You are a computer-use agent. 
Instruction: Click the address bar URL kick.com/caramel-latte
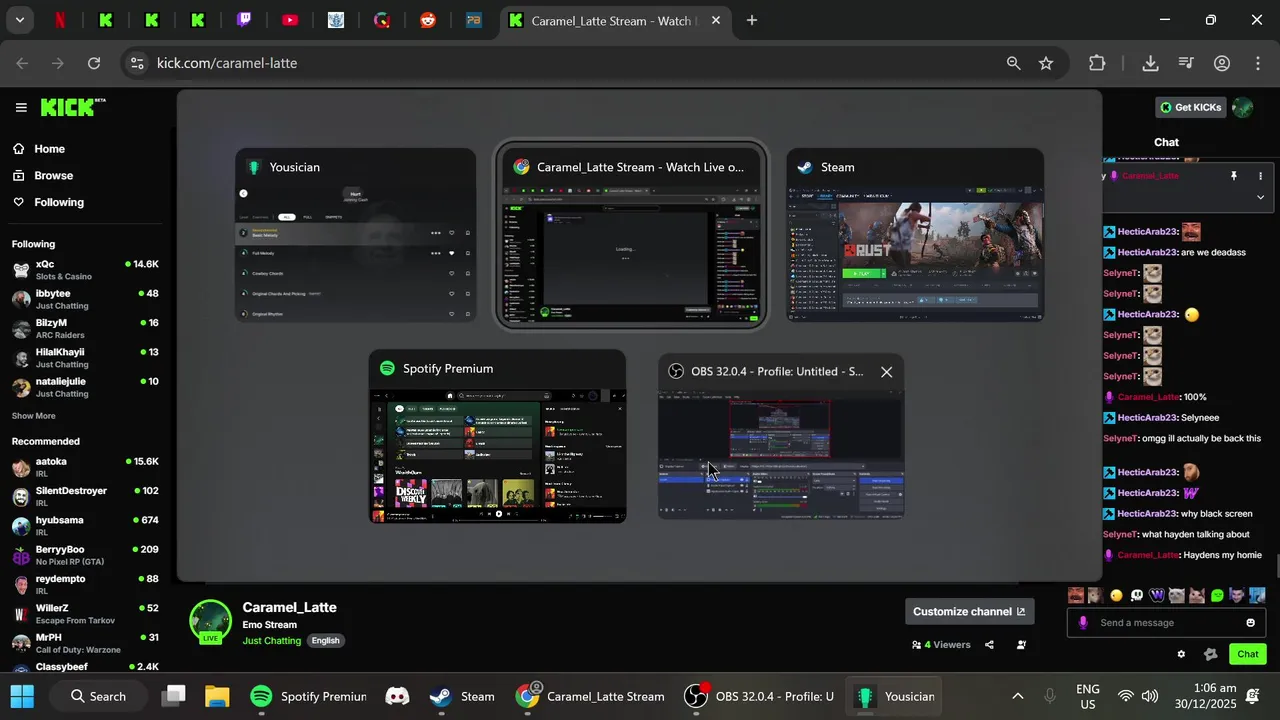pyautogui.click(x=227, y=63)
